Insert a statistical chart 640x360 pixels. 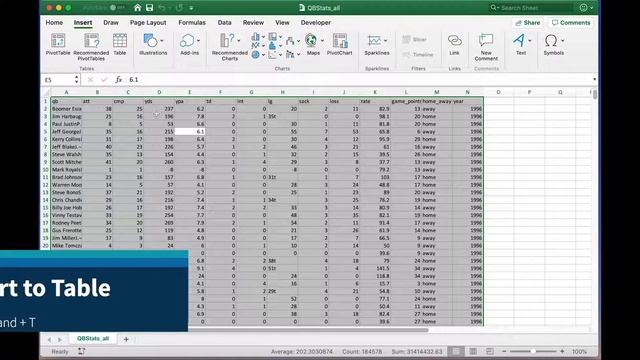pyautogui.click(x=273, y=46)
